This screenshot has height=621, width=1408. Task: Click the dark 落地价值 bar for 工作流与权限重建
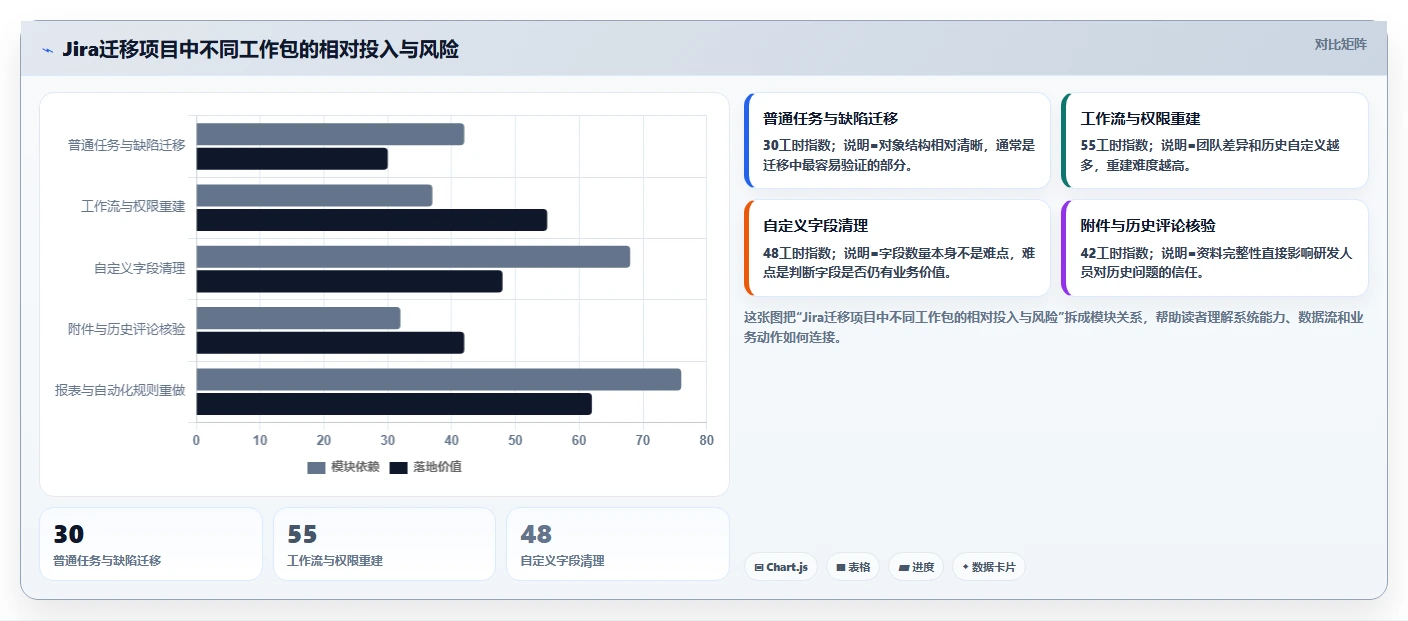(x=372, y=220)
